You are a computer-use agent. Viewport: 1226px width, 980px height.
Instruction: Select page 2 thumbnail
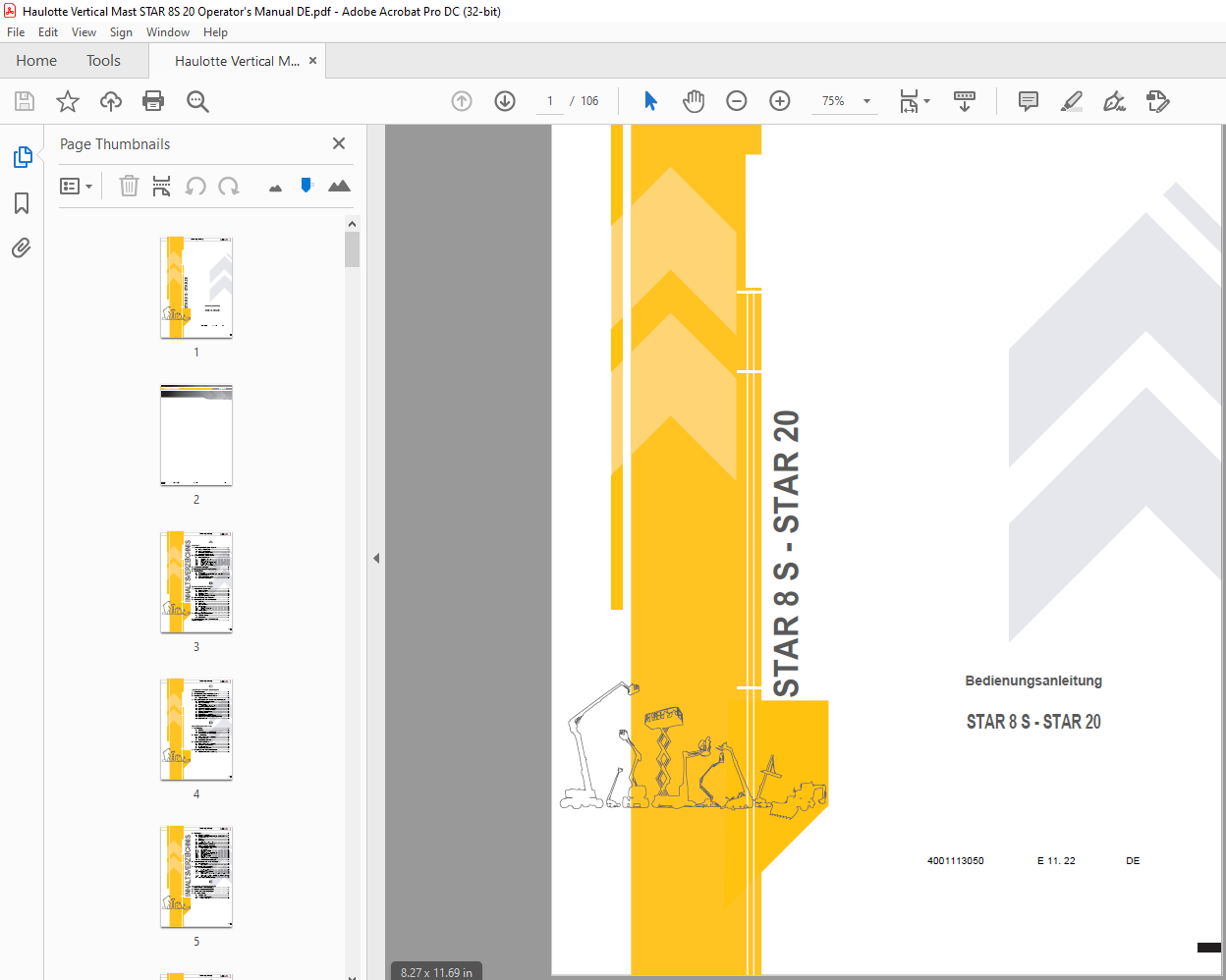coord(196,435)
